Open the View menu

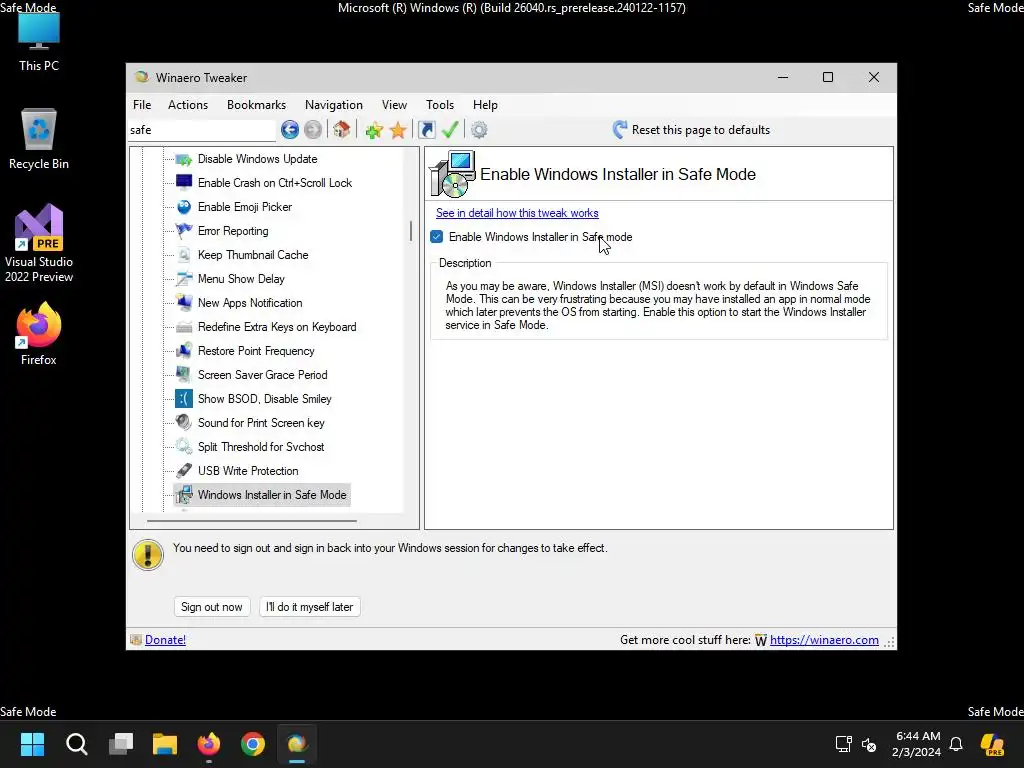point(394,104)
